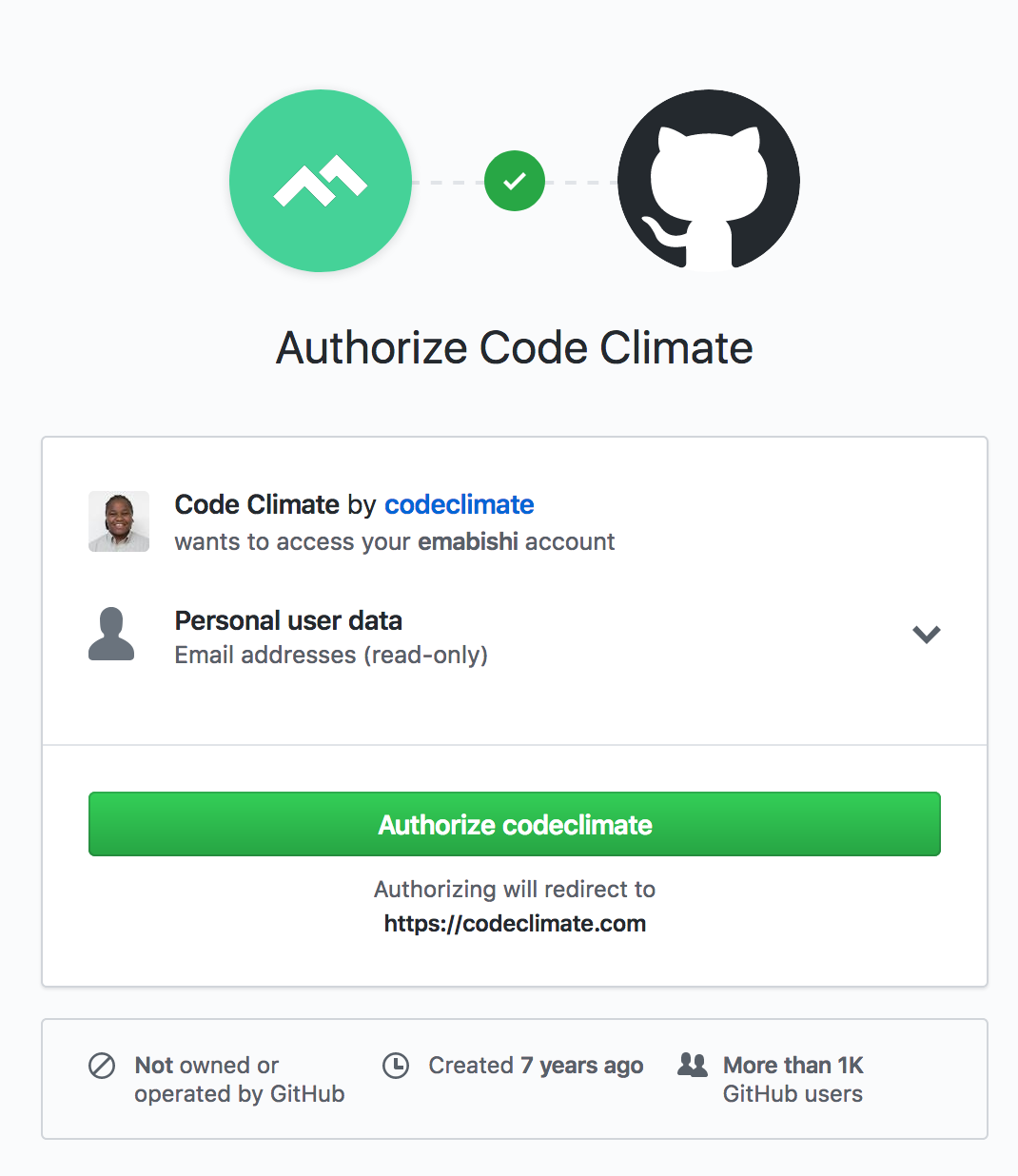1018x1176 pixels.
Task: Click the users icon near 'More than 1K'
Action: coord(694,1066)
